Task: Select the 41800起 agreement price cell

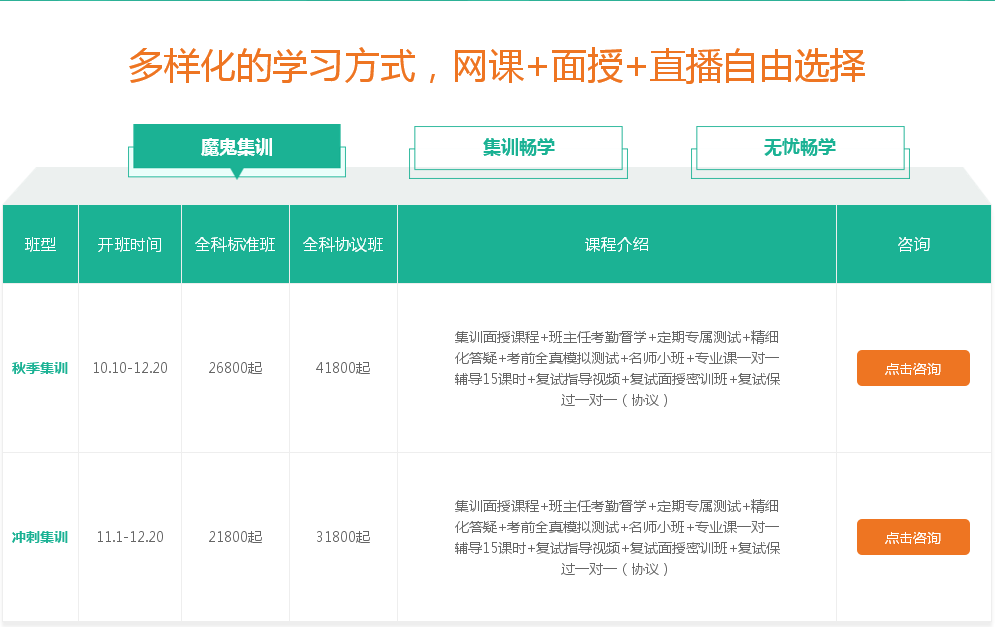Action: click(x=343, y=368)
